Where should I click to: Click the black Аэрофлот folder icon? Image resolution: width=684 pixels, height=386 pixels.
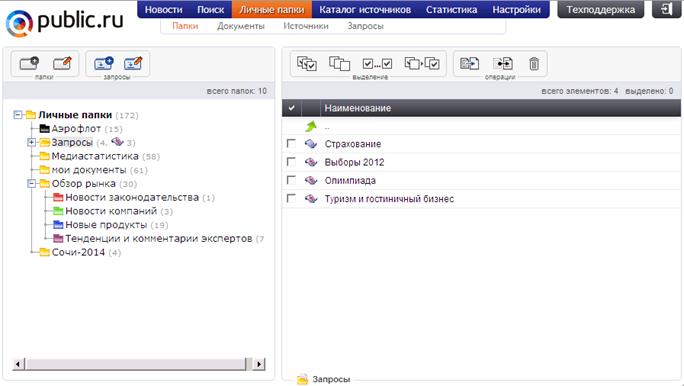(x=44, y=129)
